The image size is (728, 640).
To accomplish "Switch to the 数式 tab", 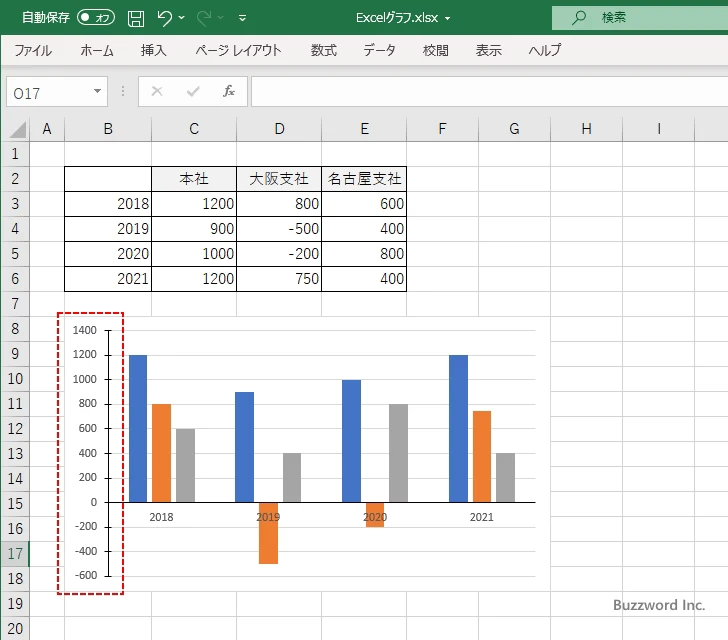I will coord(324,50).
